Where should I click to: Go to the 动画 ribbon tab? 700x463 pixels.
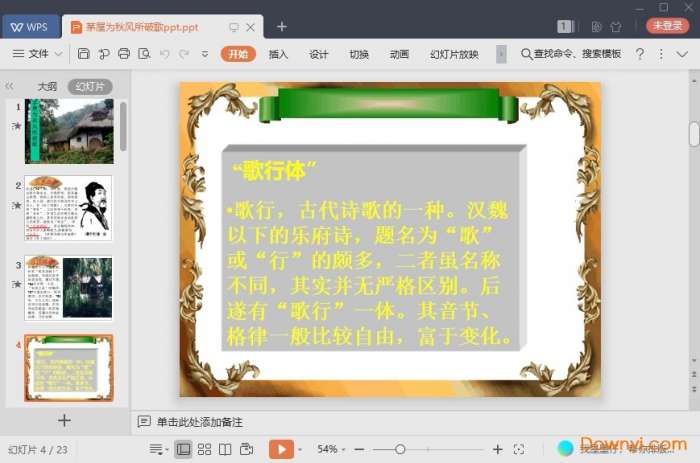click(x=399, y=54)
